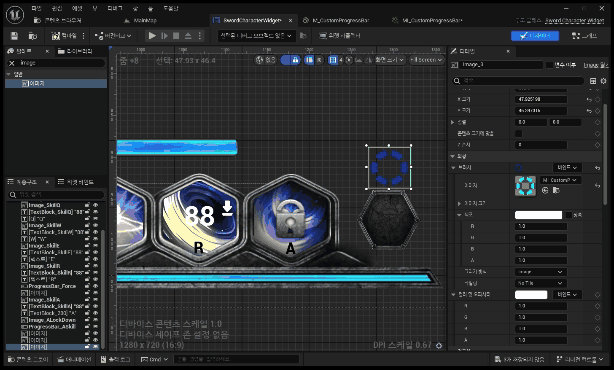This screenshot has height=370, width=614.
Task: Open the M_CustomP image asset dropdown
Action: [560, 180]
